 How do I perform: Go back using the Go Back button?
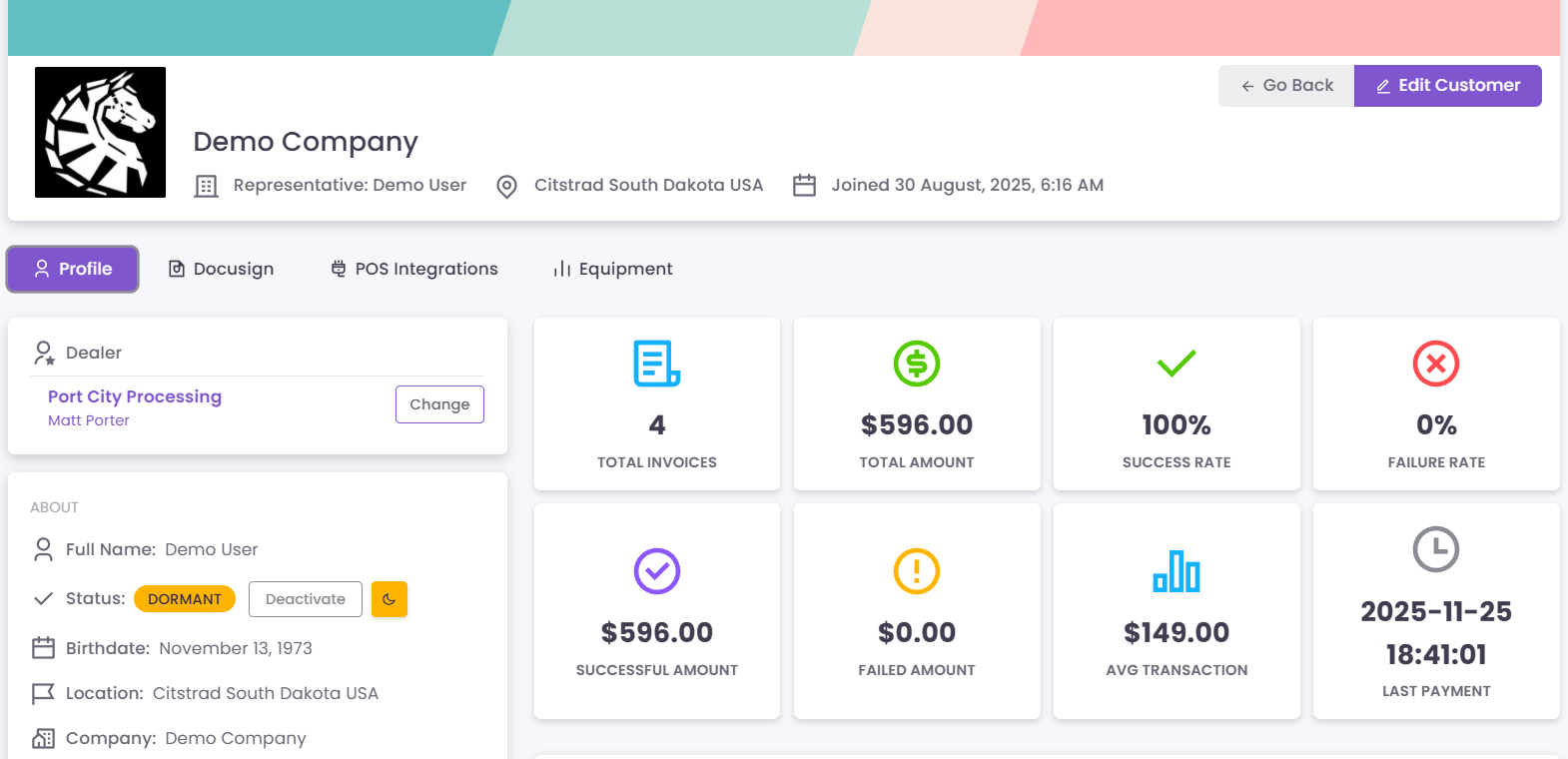(x=1286, y=86)
